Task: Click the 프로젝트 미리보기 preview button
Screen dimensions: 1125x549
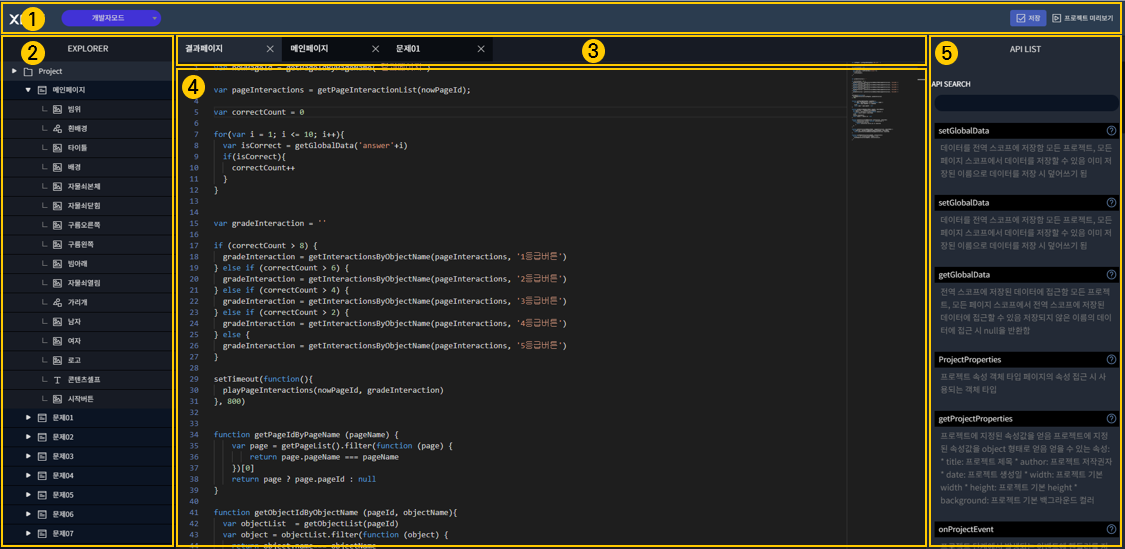Action: [1082, 18]
